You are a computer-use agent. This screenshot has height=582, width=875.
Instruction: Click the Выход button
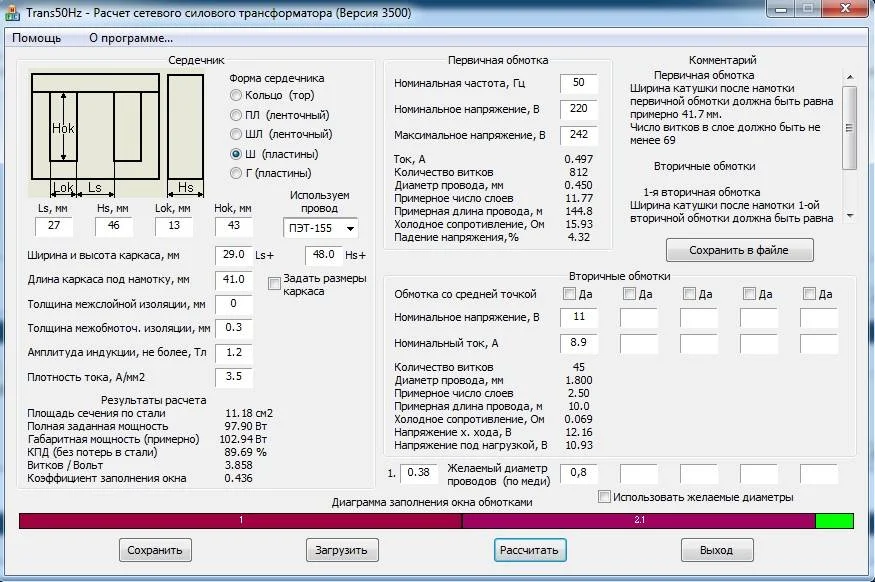(x=717, y=550)
